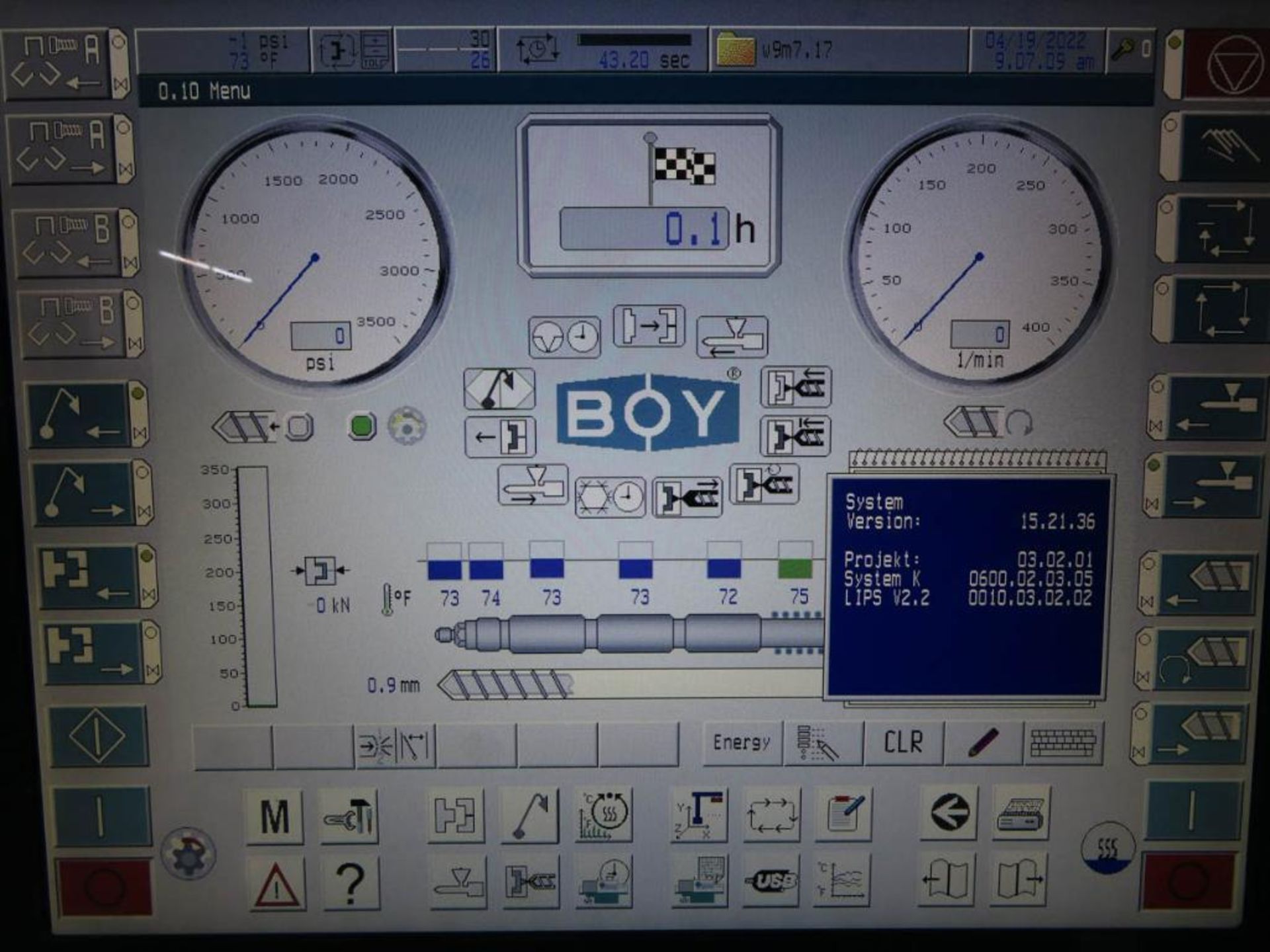Click the pencil edit softkey

[983, 741]
